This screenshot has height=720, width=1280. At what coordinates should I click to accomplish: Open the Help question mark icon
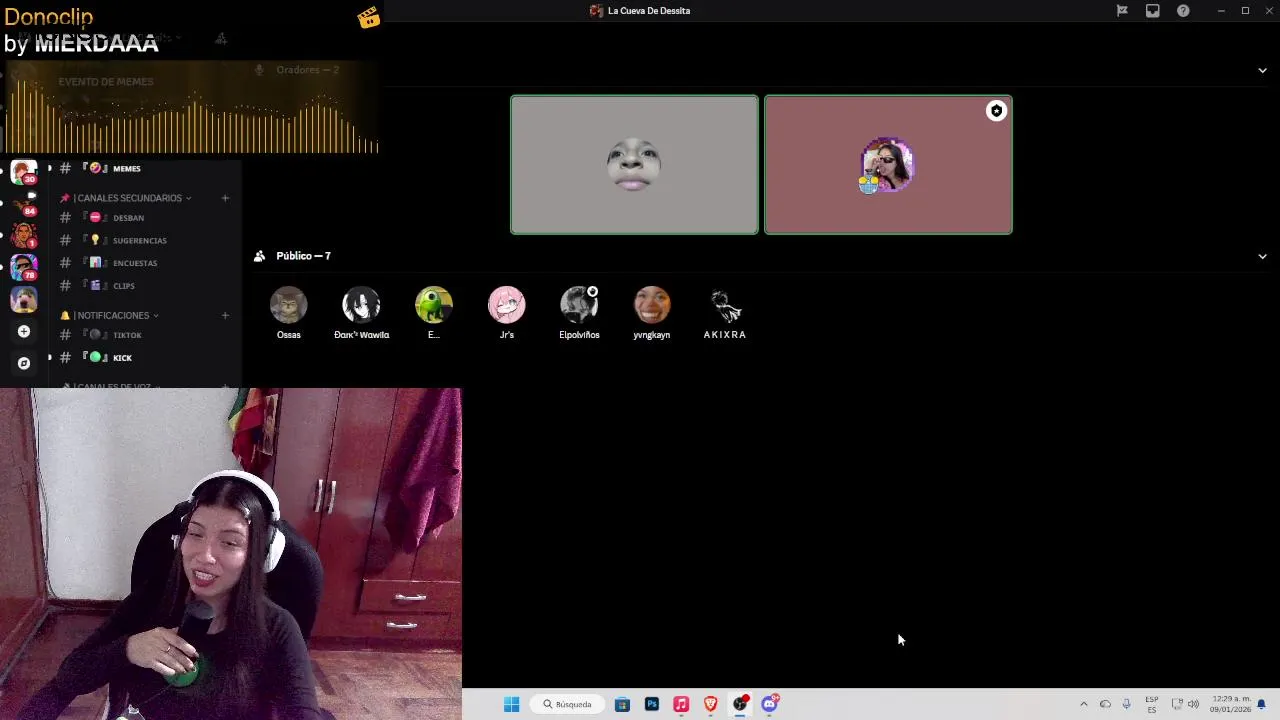pos(1183,11)
